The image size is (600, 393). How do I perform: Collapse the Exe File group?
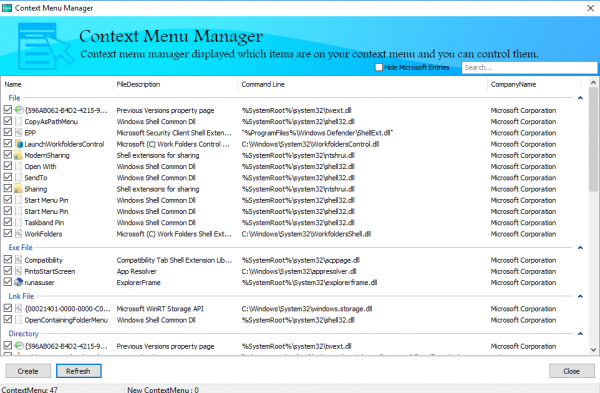tap(580, 248)
